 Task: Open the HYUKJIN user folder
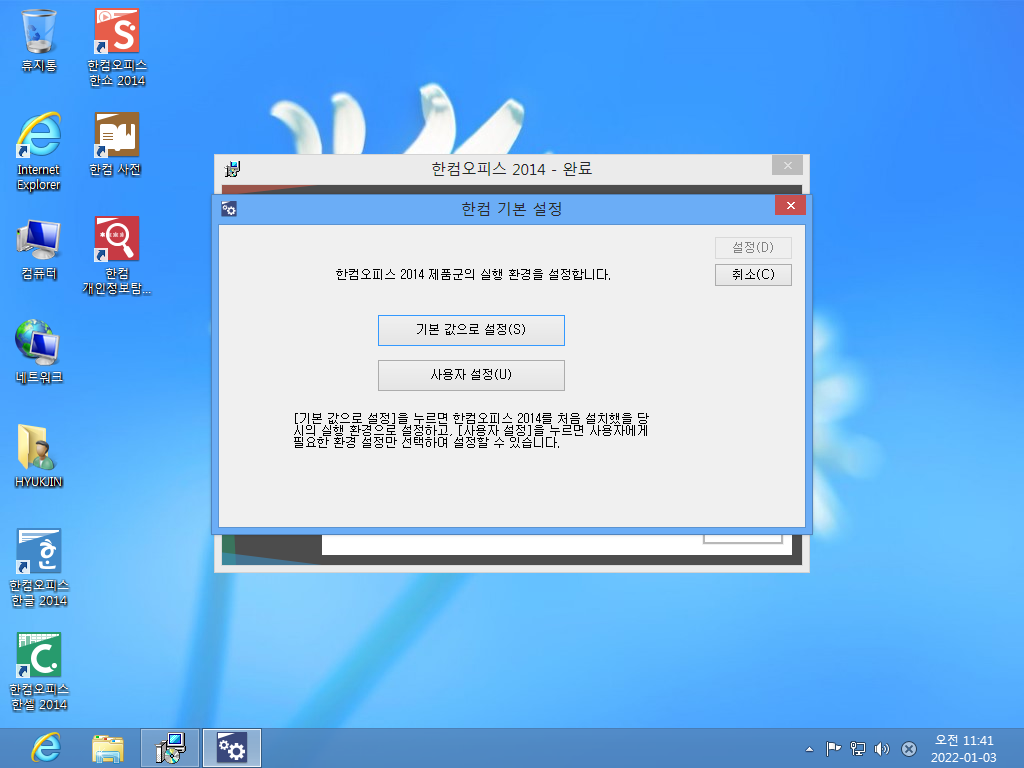tap(39, 456)
